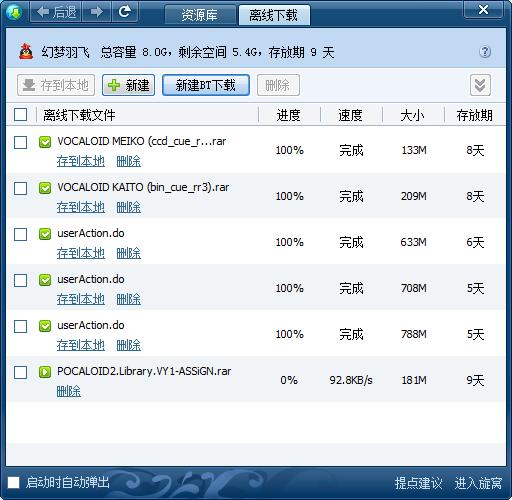Check the 633M userAction.do checkbox
Screen dimensions: 512x500
coord(21,234)
